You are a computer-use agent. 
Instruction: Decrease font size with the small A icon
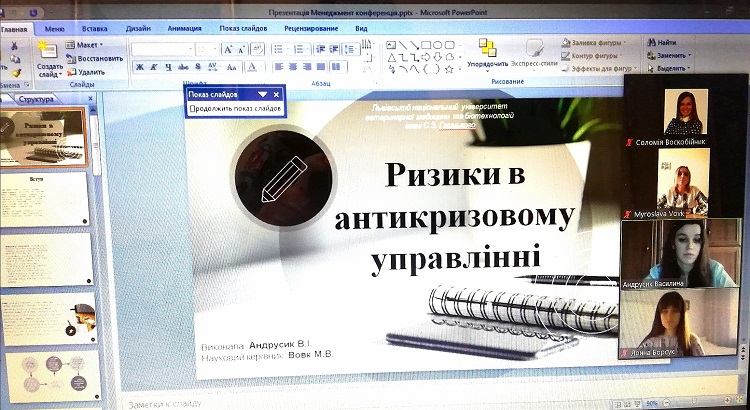pos(241,49)
